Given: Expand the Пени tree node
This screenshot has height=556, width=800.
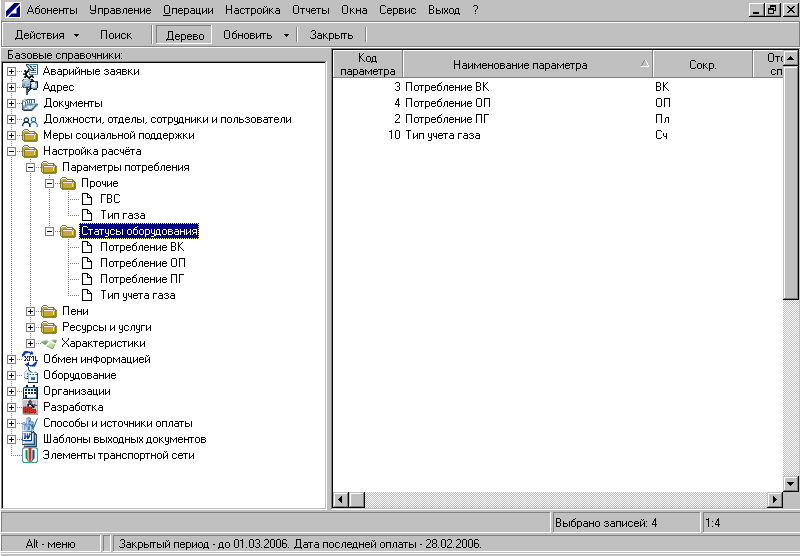Looking at the screenshot, I should pyautogui.click(x=31, y=311).
